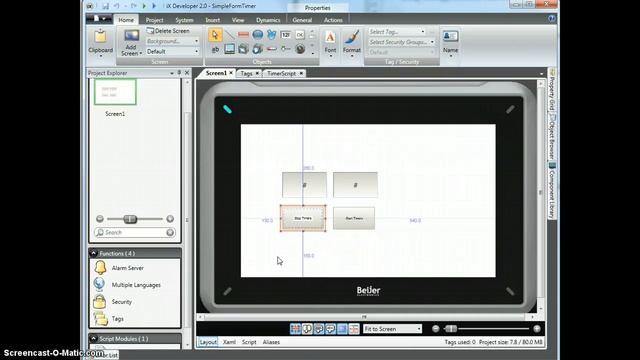Open the Help icon at ribbon right
The width and height of the screenshot is (640, 360).
pyautogui.click(x=551, y=19)
